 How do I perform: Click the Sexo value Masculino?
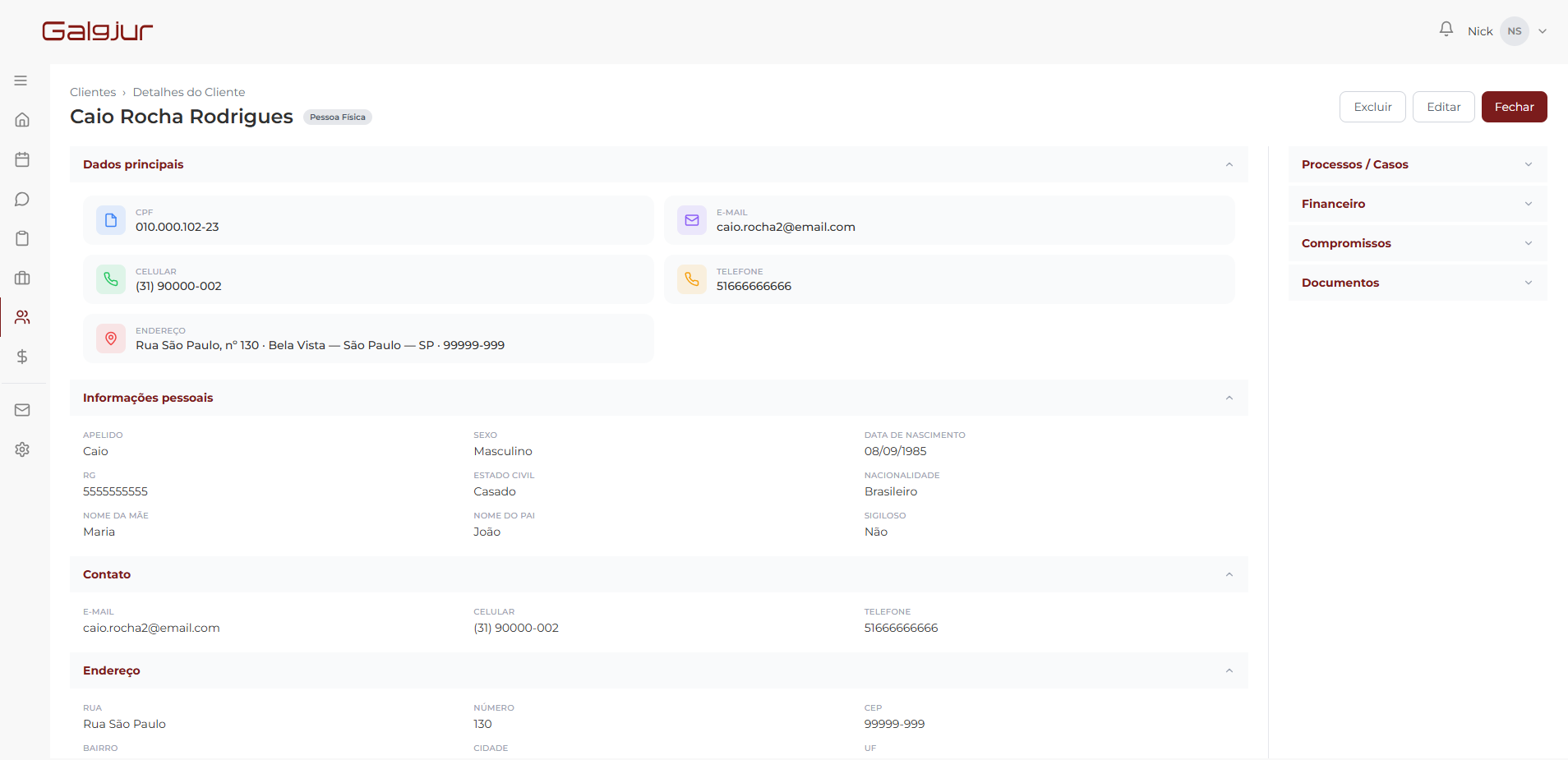503,451
